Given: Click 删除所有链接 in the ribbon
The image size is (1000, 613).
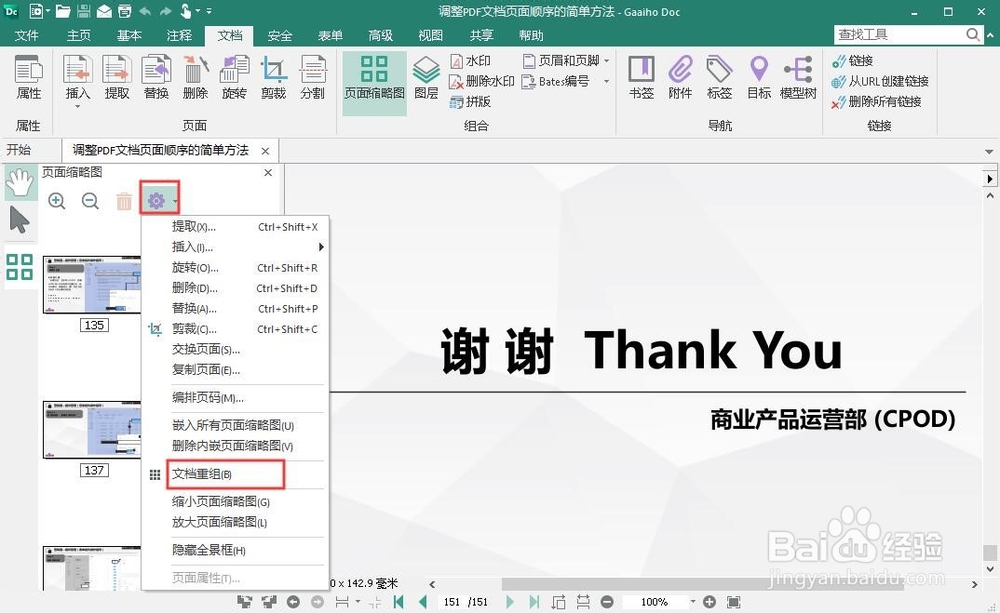Looking at the screenshot, I should tap(876, 101).
